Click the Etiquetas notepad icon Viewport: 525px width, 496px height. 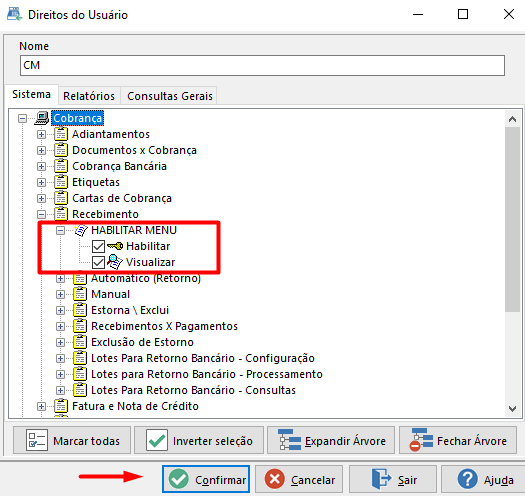click(x=61, y=182)
